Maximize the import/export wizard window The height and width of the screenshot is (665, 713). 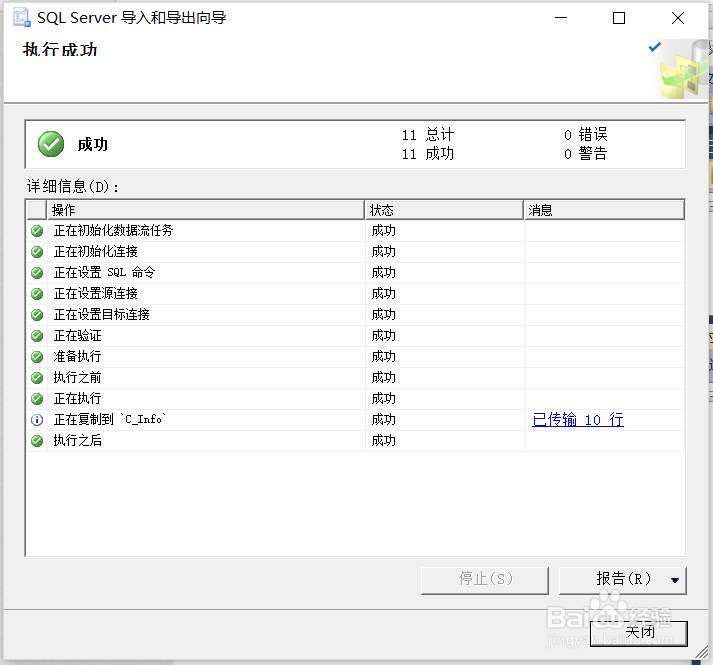pos(618,18)
